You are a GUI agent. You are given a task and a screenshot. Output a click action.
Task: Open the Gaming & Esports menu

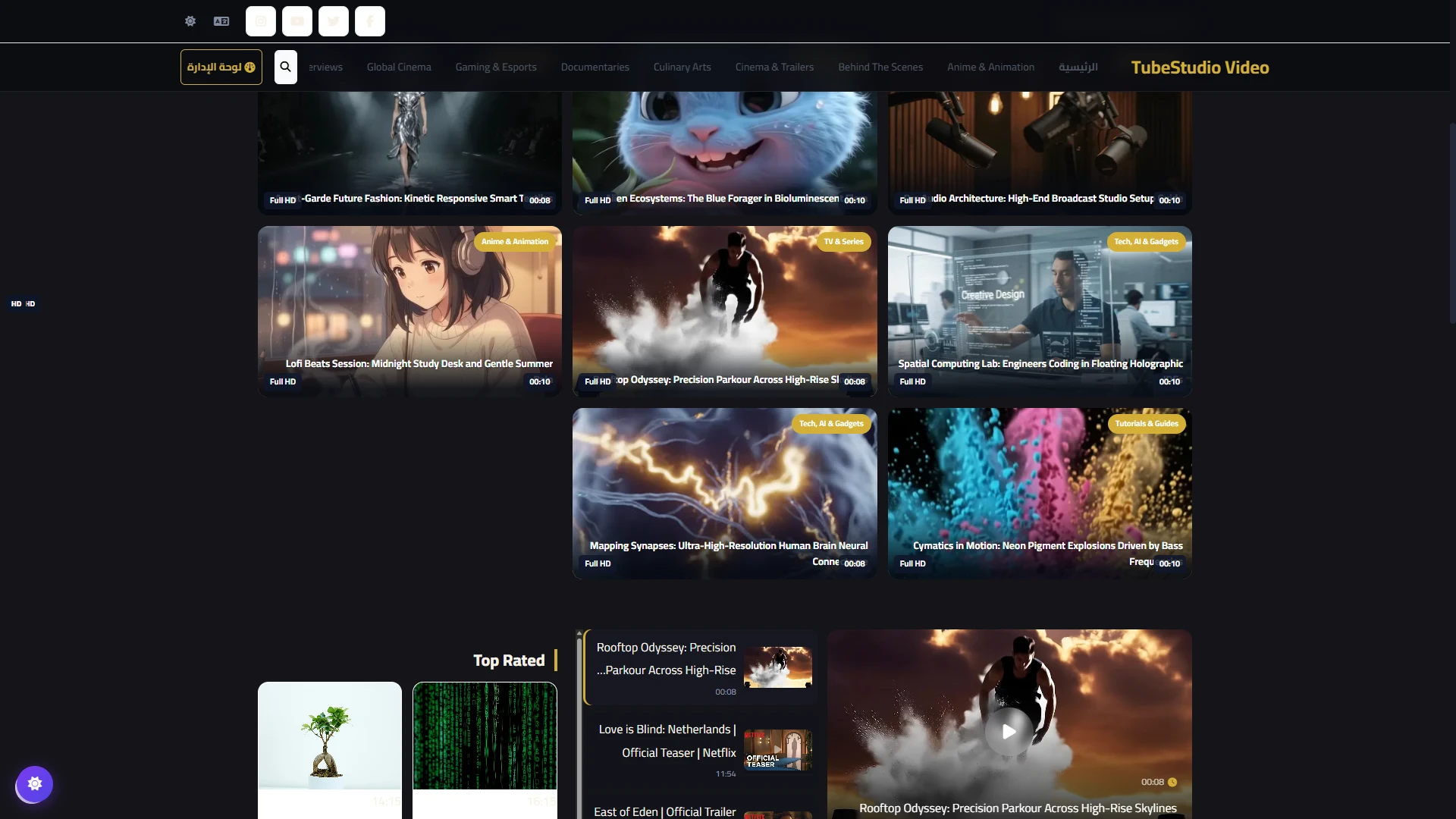[496, 67]
